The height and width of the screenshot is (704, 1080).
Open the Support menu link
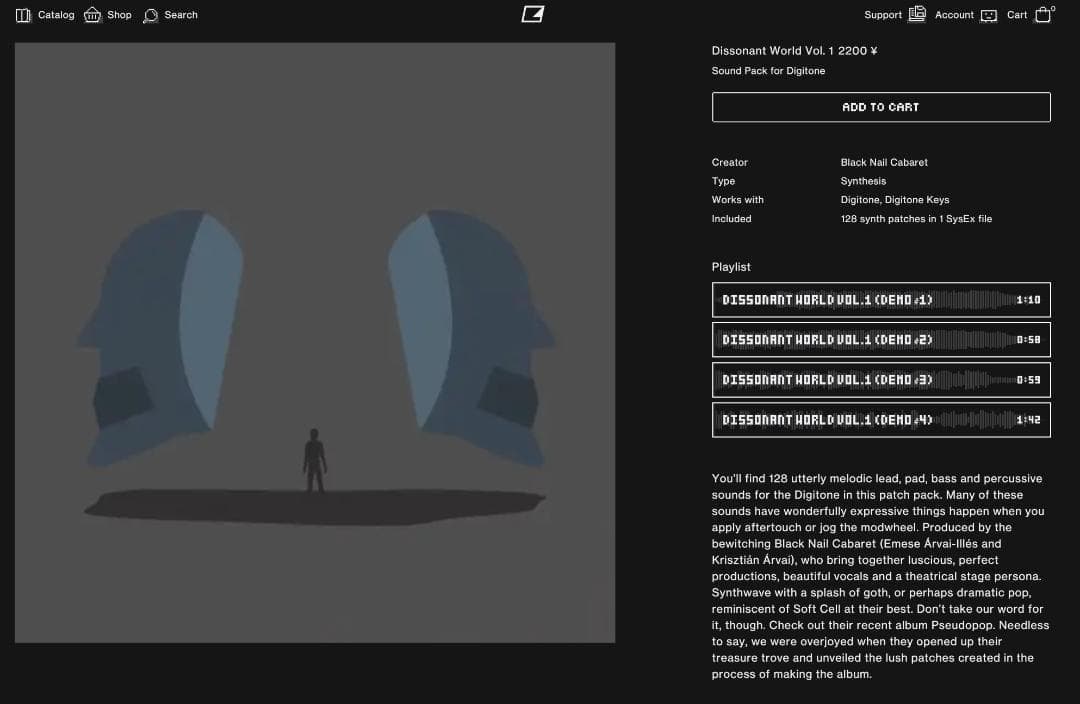pos(883,14)
